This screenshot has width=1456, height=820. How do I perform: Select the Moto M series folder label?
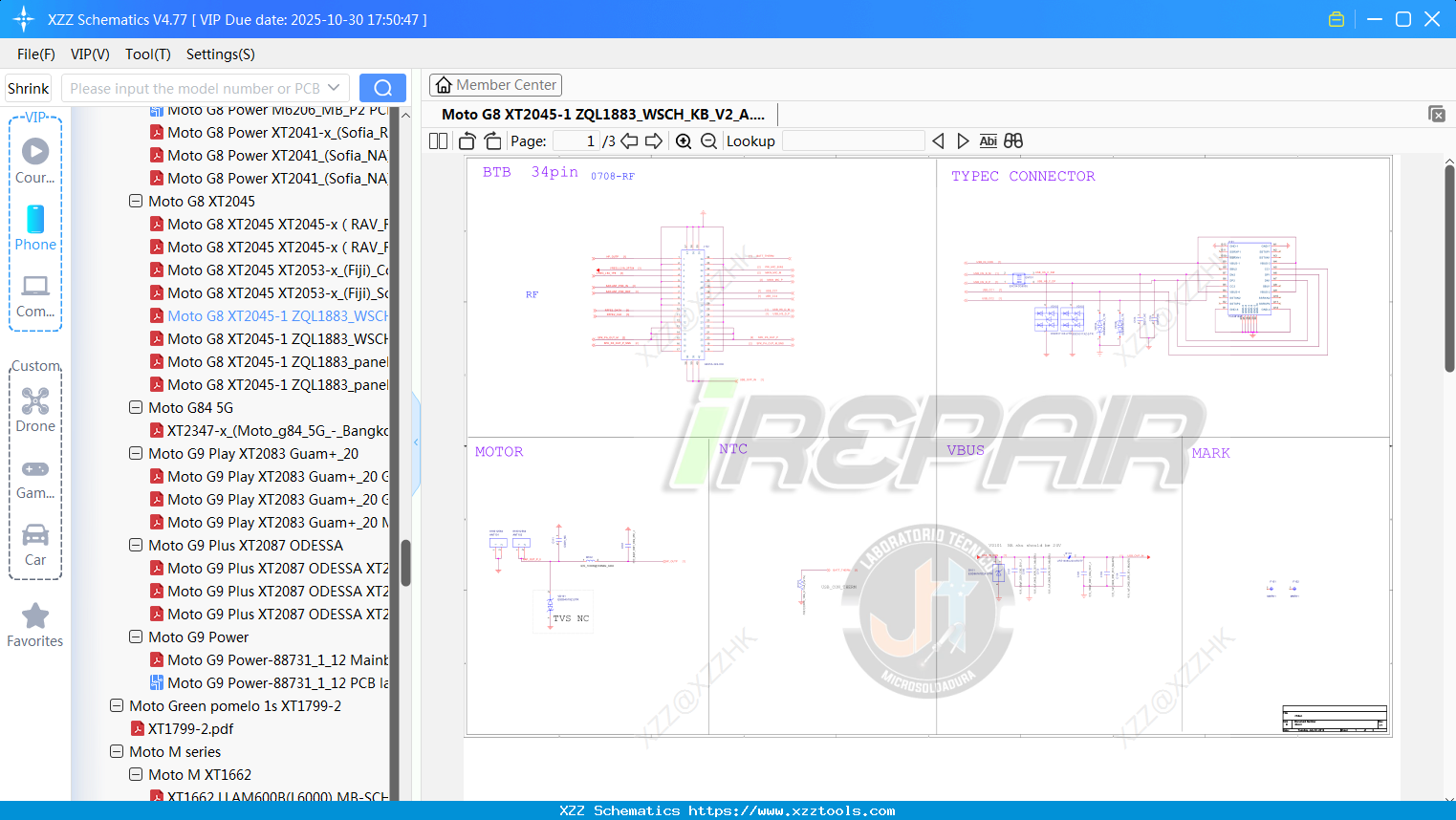pos(175,751)
